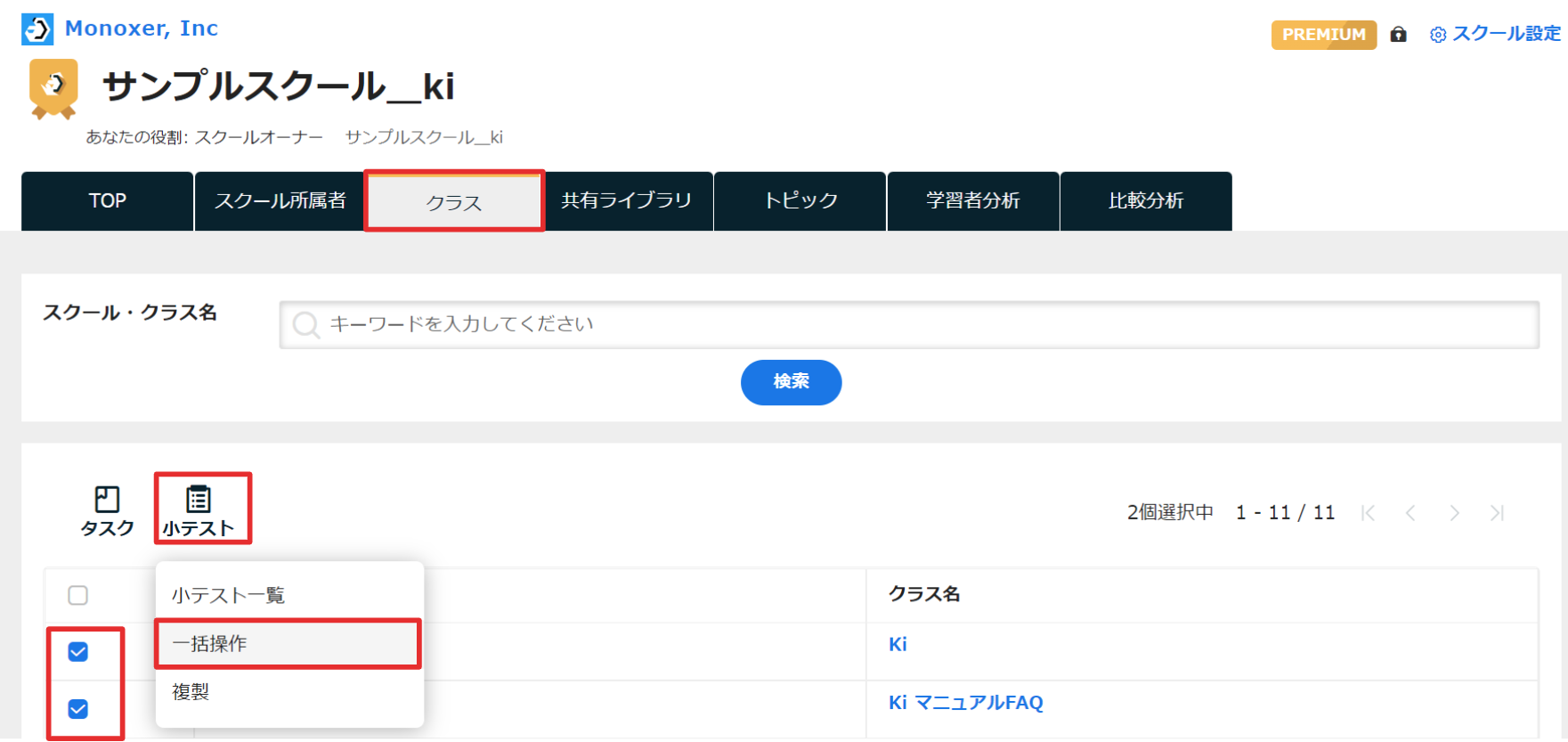The image size is (1568, 742).
Task: Uncheck the Ki マニュアルFAQ row checkbox
Action: coord(78,709)
